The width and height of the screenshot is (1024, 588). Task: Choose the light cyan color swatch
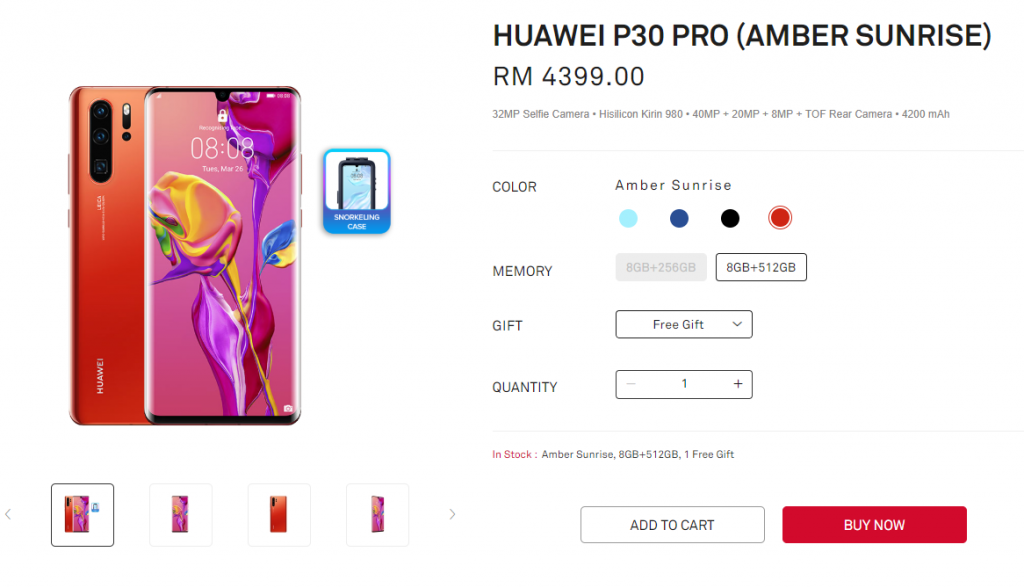coord(628,218)
